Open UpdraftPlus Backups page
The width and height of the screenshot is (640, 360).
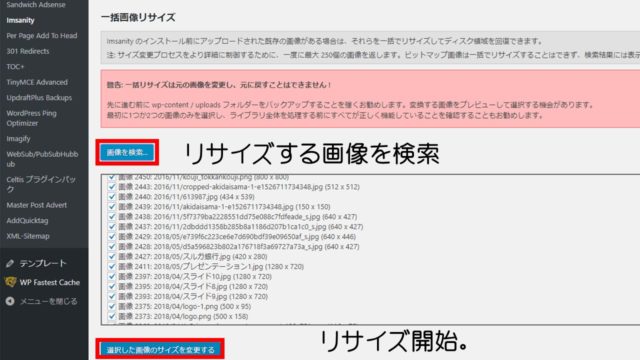point(39,98)
